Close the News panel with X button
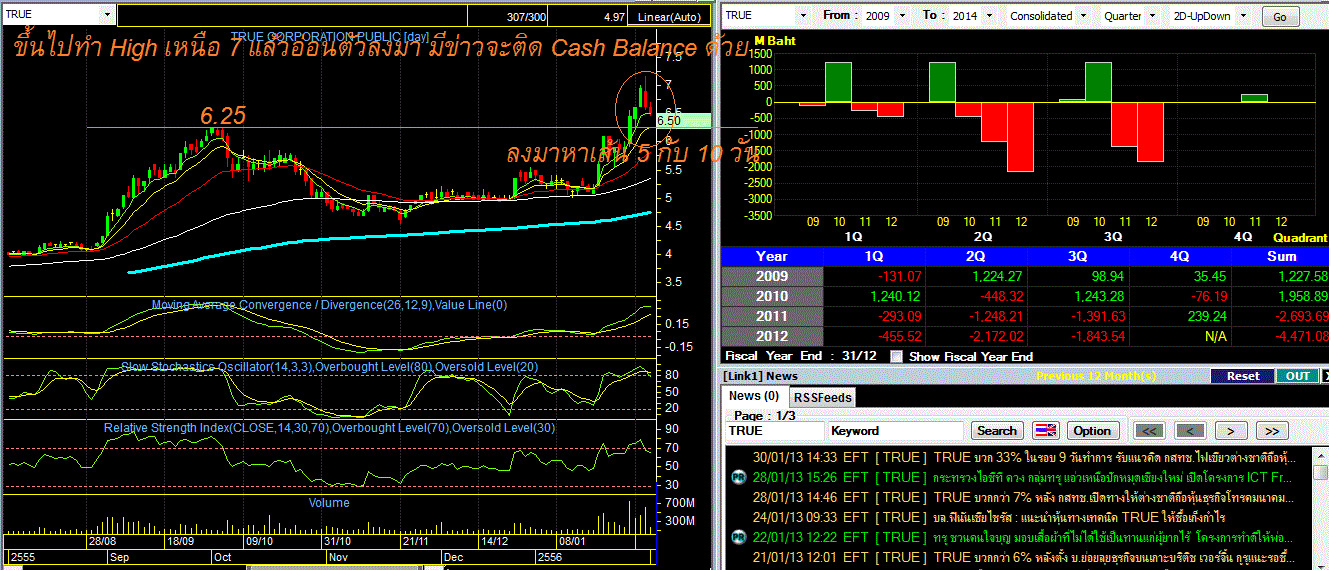Image resolution: width=1329 pixels, height=570 pixels. 1324,376
